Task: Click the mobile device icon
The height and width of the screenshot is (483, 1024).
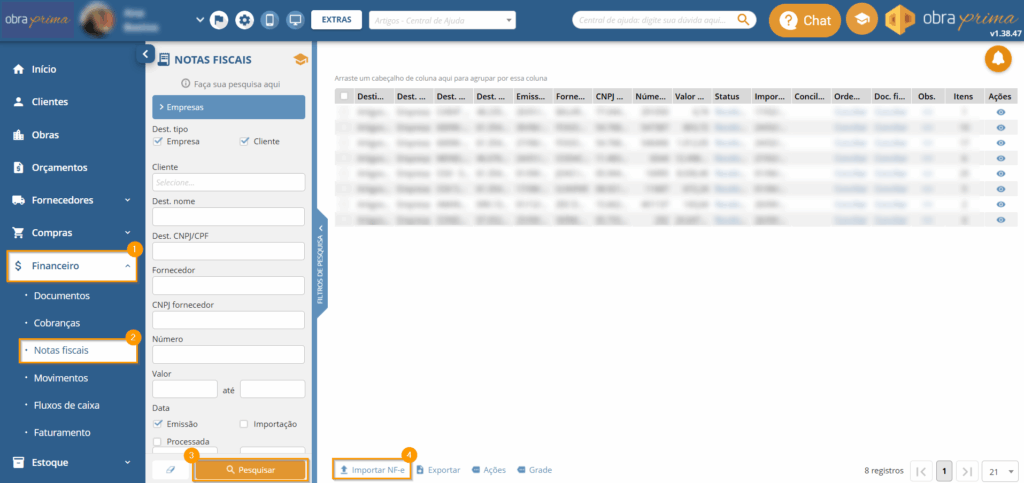Action: tap(269, 20)
